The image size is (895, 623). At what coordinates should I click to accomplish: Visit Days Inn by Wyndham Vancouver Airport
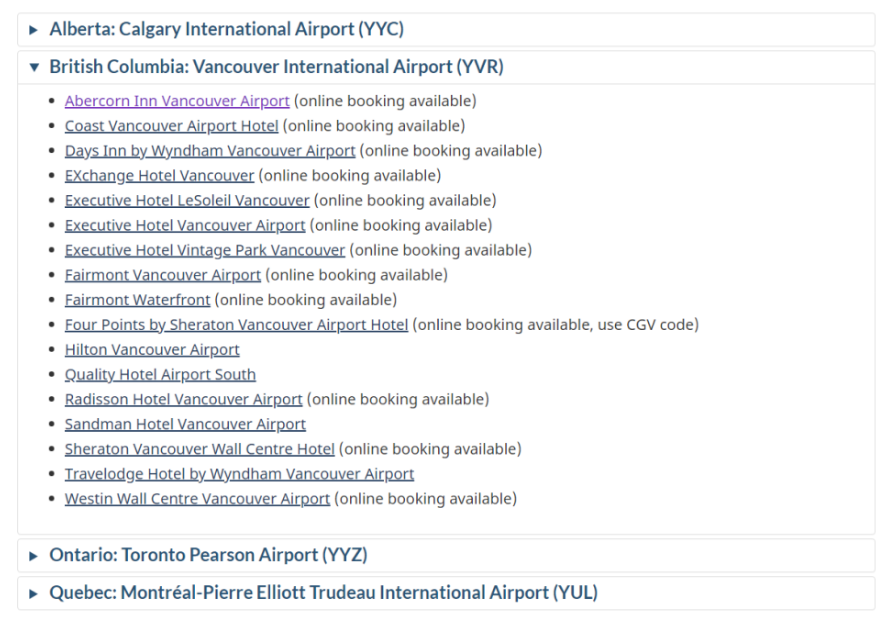pyautogui.click(x=209, y=151)
